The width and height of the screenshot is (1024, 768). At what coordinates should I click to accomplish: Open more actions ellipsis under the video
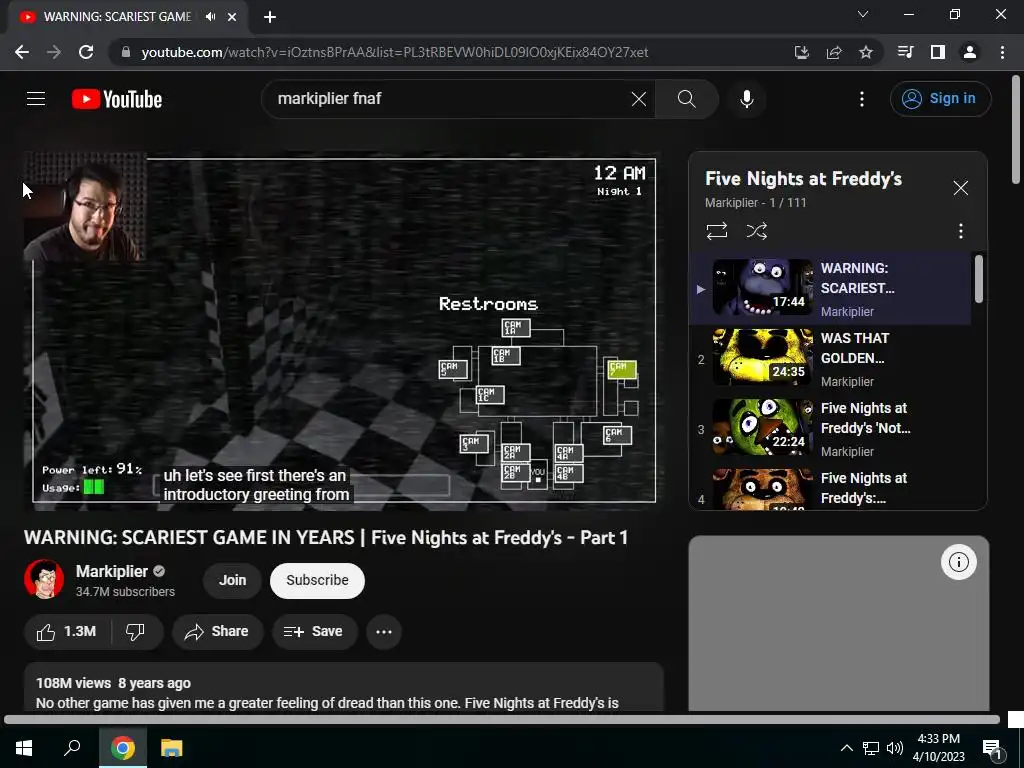(384, 632)
